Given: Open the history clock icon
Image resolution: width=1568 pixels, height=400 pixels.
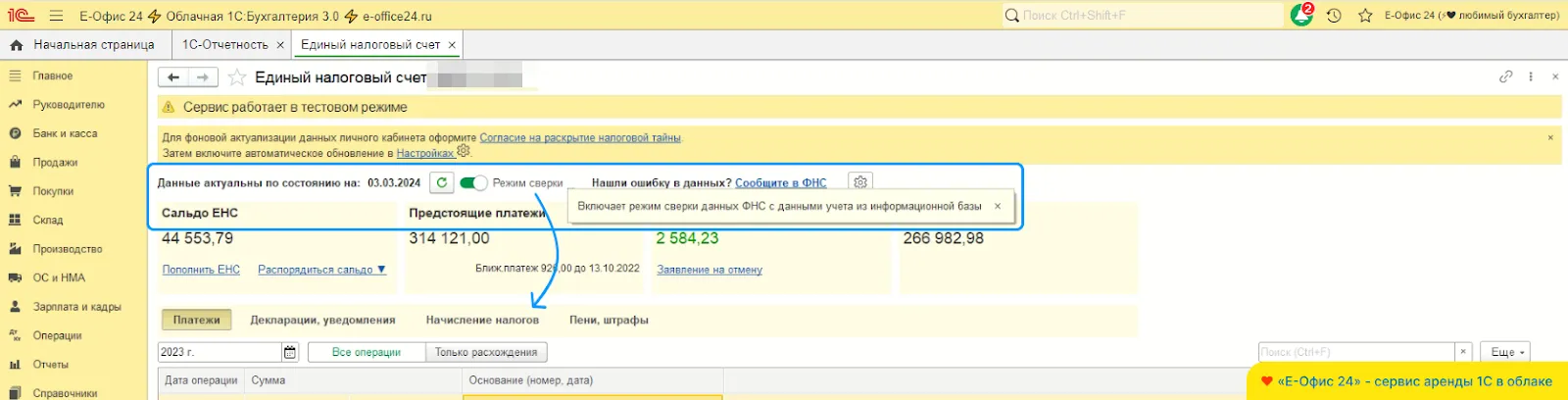Looking at the screenshot, I should click(x=1334, y=16).
